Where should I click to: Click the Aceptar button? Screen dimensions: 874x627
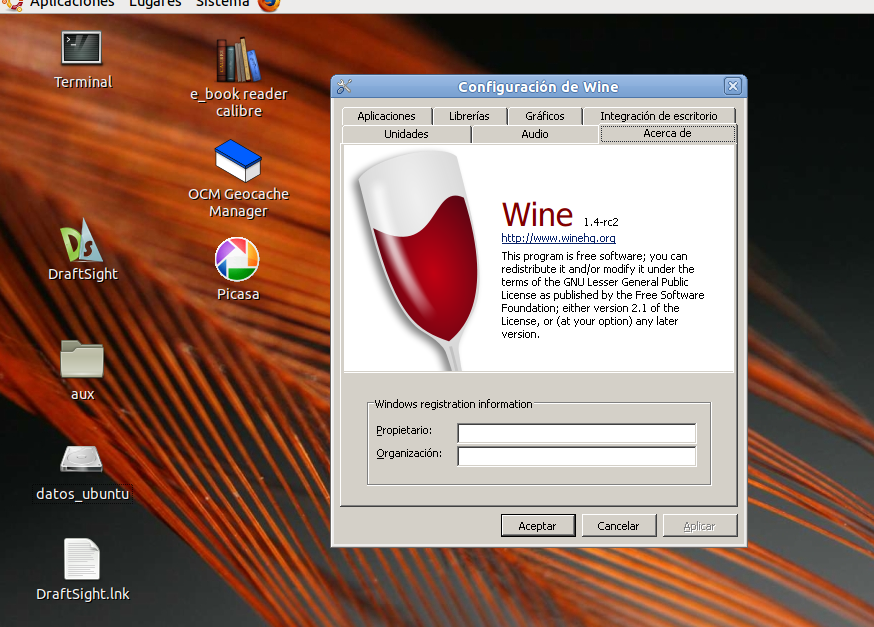[x=538, y=526]
